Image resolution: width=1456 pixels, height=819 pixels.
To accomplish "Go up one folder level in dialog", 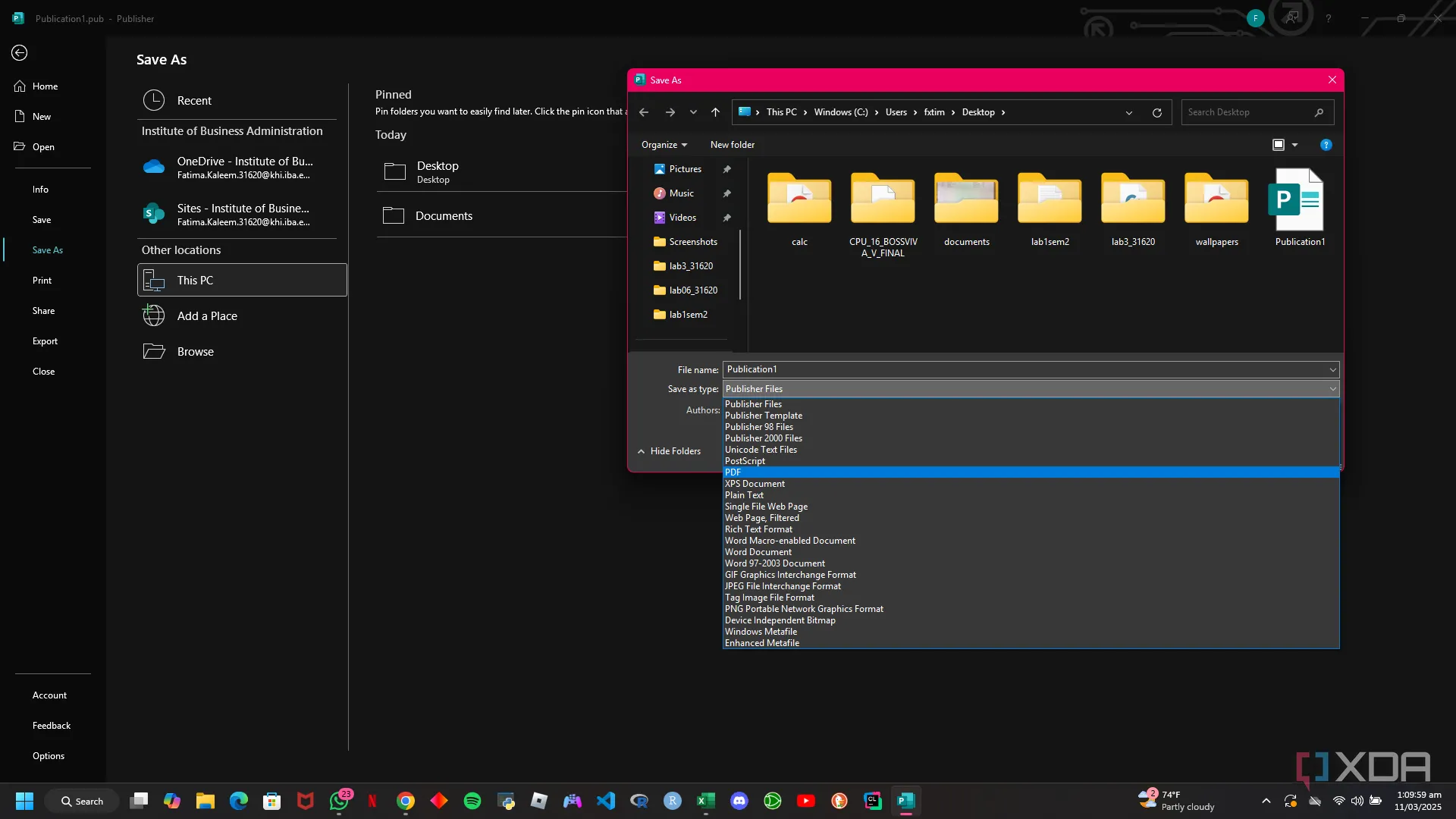I will point(715,111).
